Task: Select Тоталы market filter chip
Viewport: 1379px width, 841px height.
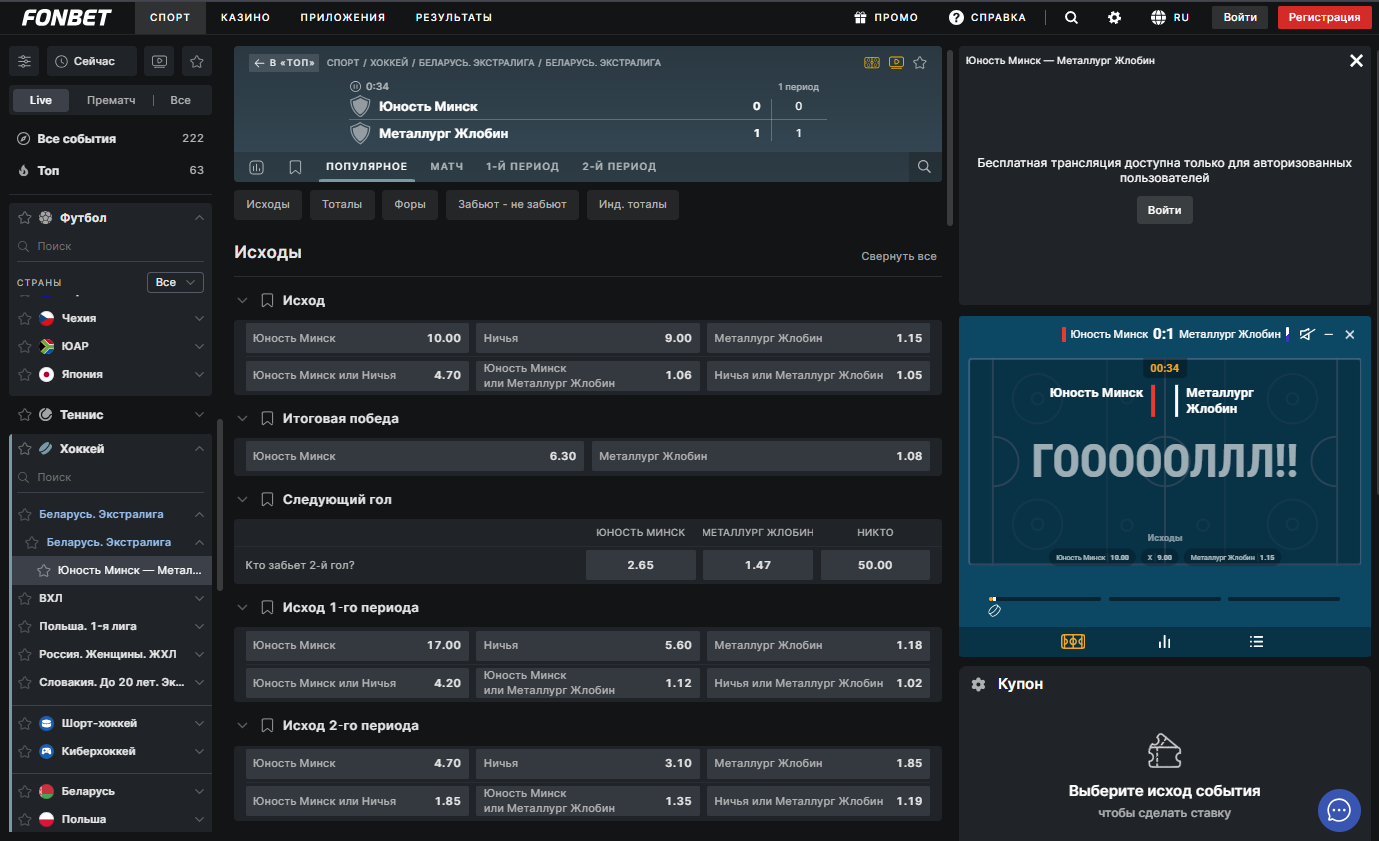Action: (342, 204)
